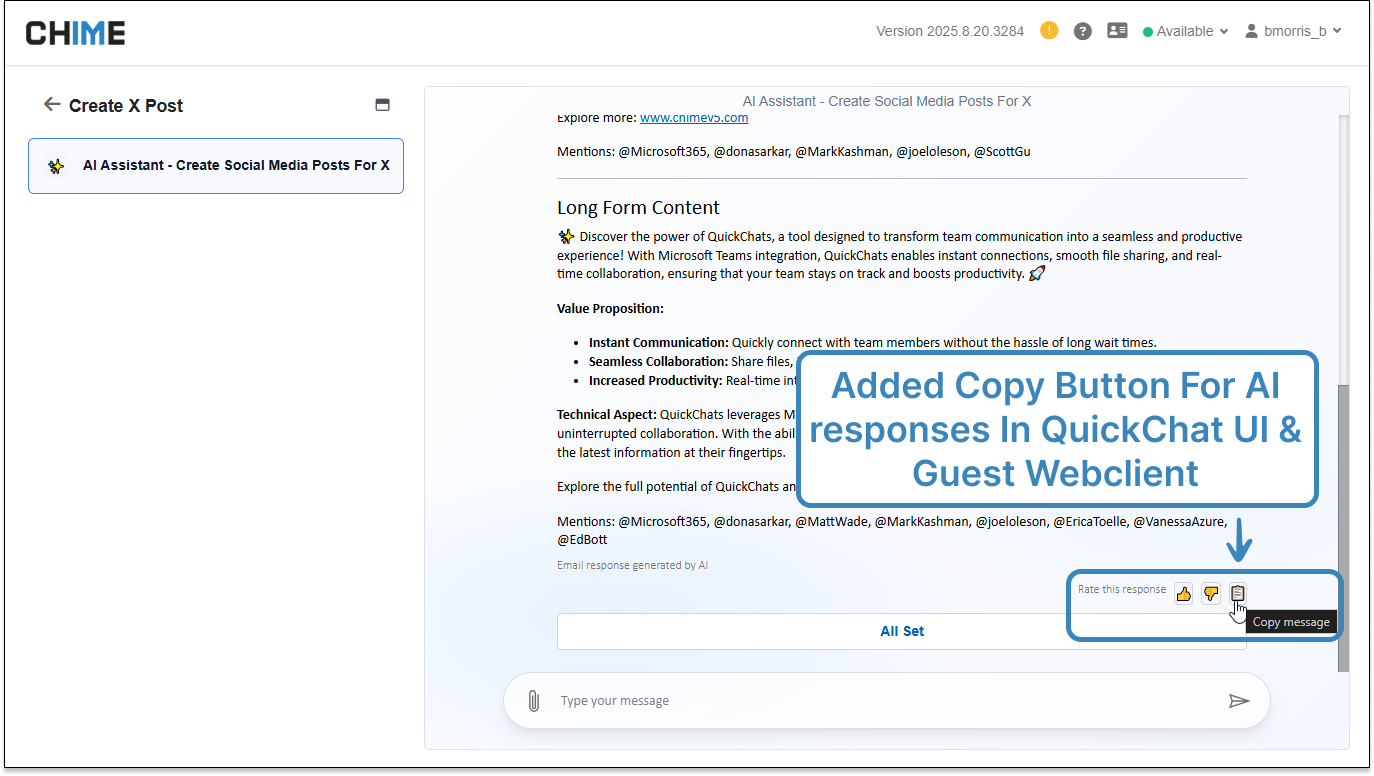Click the Version 2025.8.20.3284 text
The height and width of the screenshot is (776, 1374).
pos(950,31)
